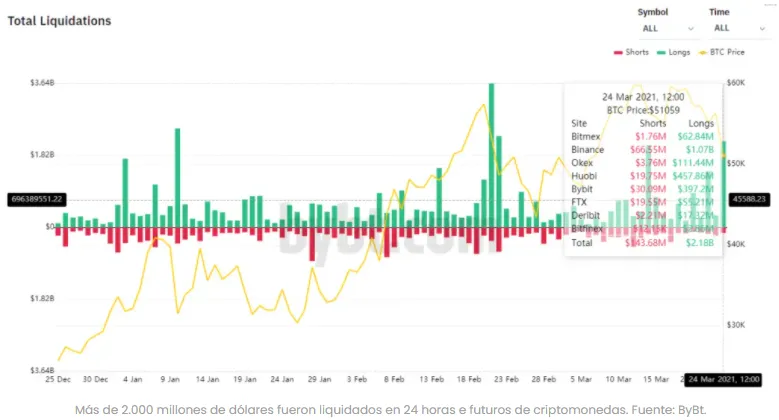
Task: Click the 24 Mar 2021, 12:00 crosshair label
Action: pos(723,380)
